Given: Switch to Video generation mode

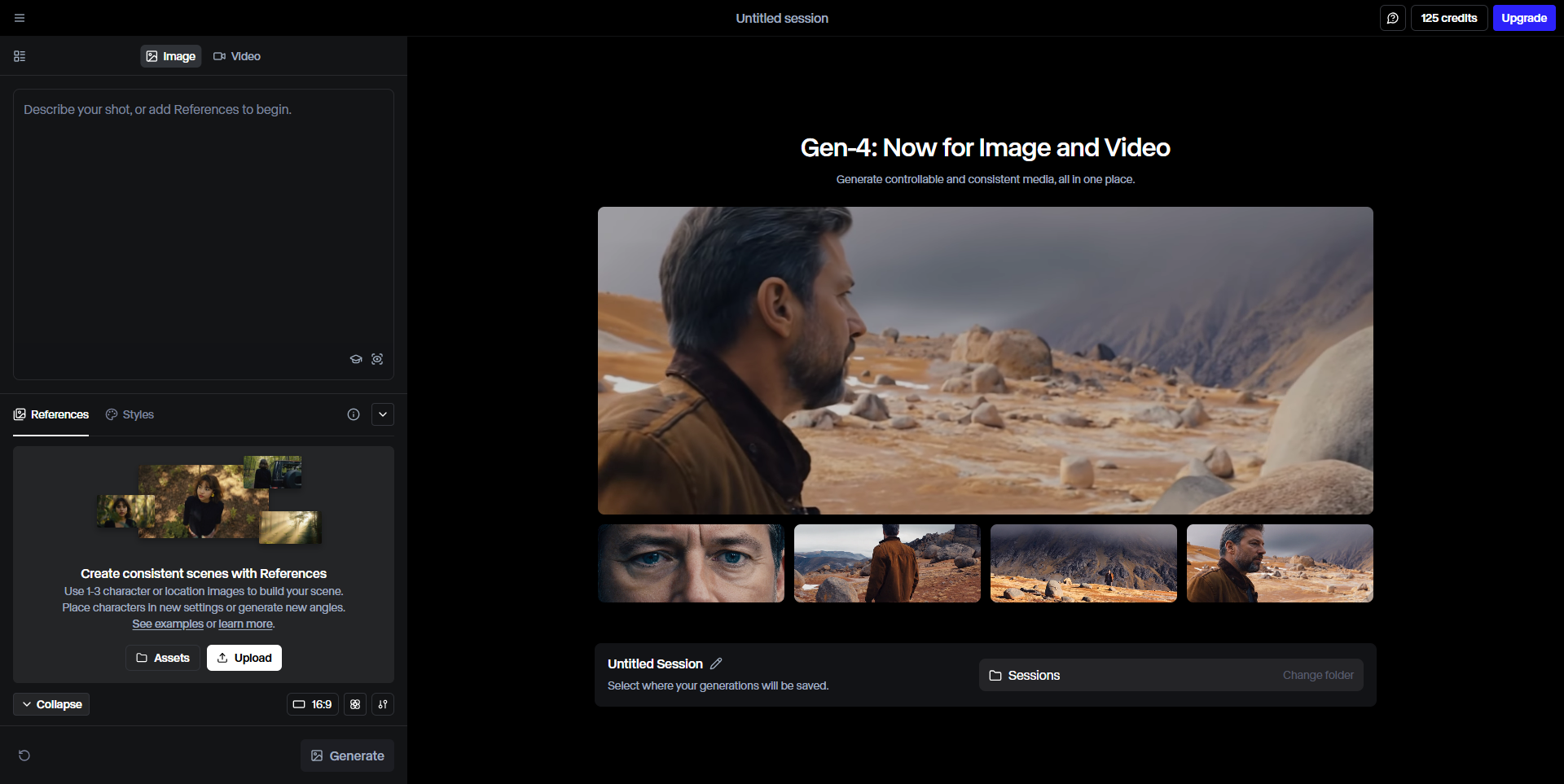Looking at the screenshot, I should [237, 56].
